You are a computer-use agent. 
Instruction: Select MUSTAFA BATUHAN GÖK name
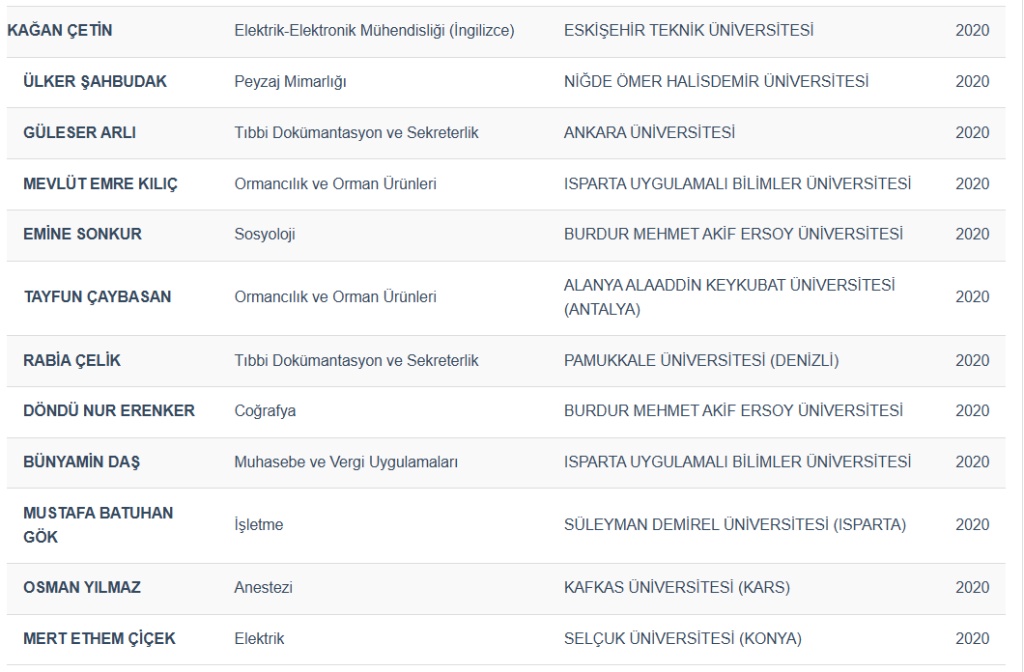click(98, 524)
